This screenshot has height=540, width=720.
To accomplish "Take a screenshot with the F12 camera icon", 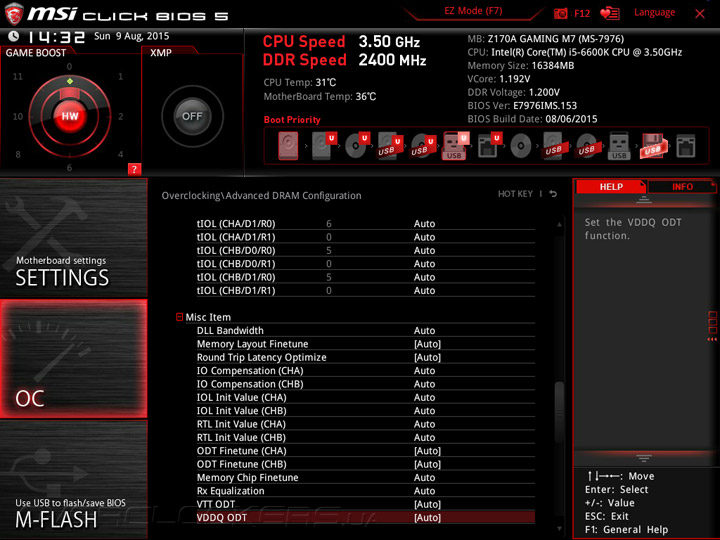I will click(x=561, y=13).
